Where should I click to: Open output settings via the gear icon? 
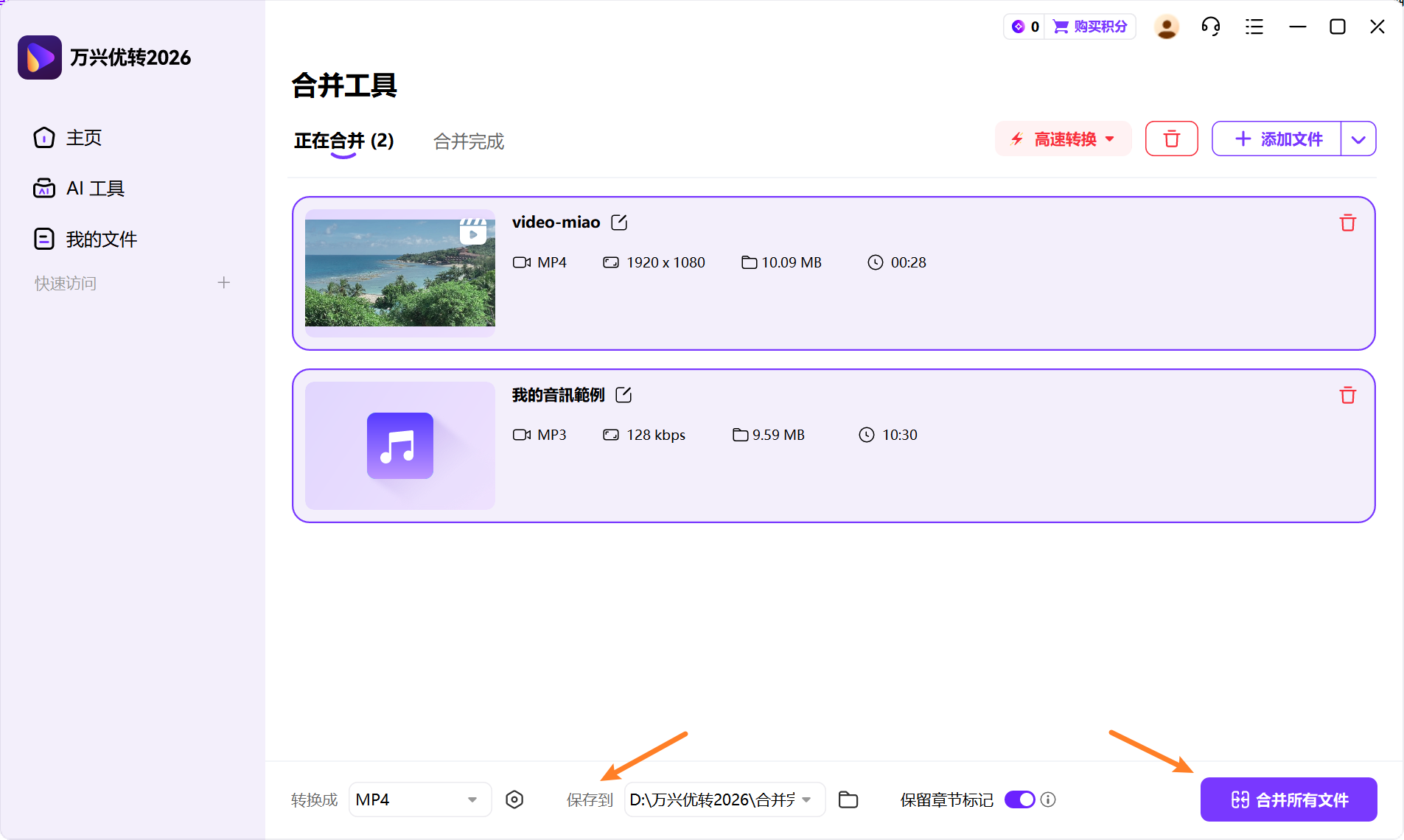point(514,799)
